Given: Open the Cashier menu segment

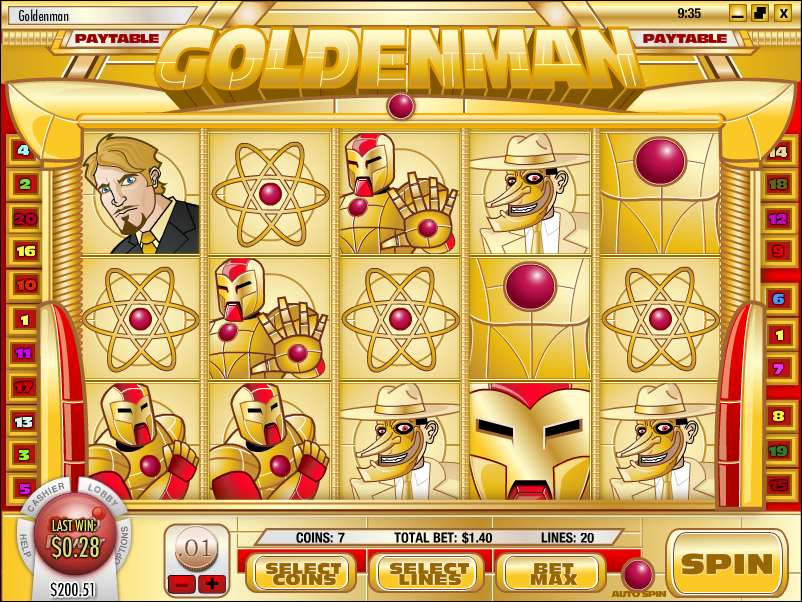Looking at the screenshot, I should click(47, 495).
